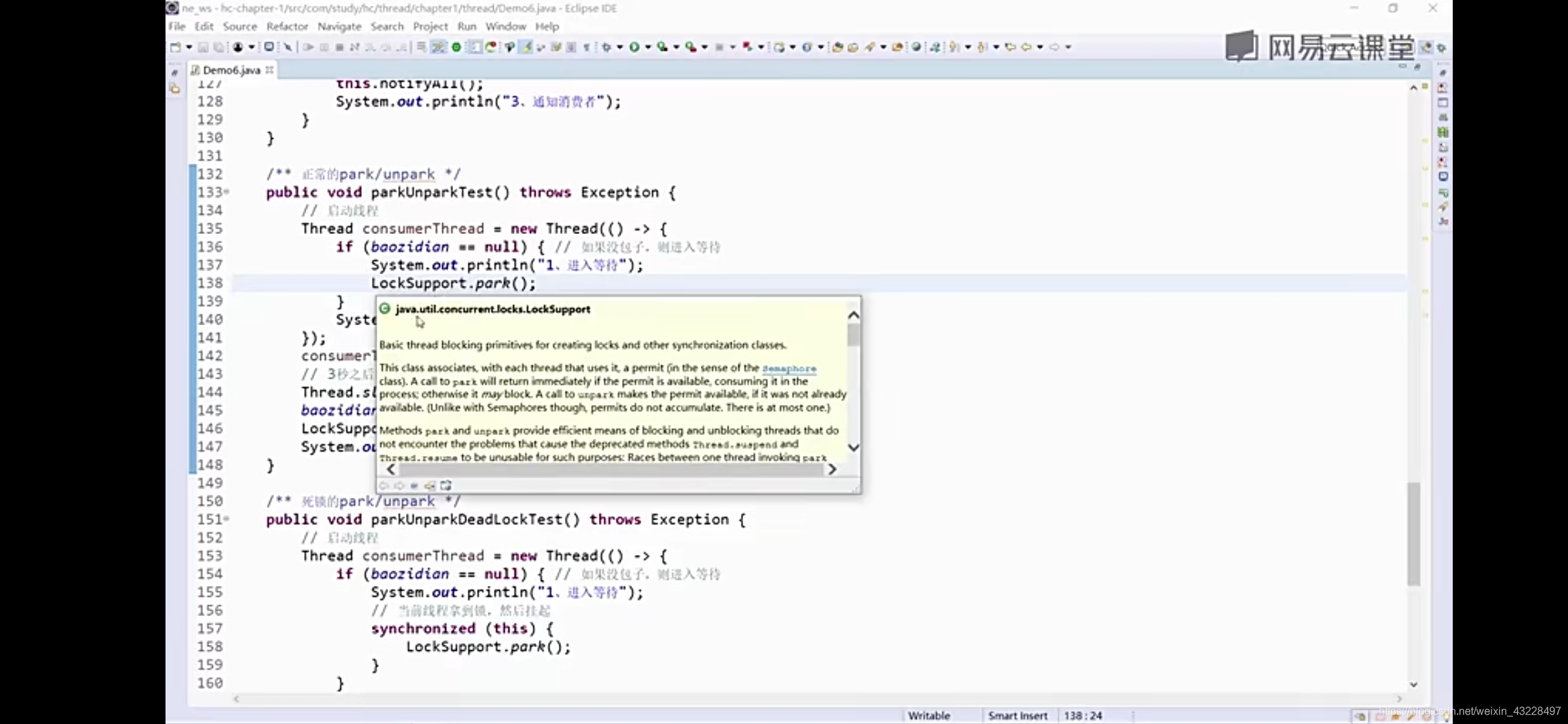Toggle the Mark Occurrences highlighter icon

click(526, 47)
